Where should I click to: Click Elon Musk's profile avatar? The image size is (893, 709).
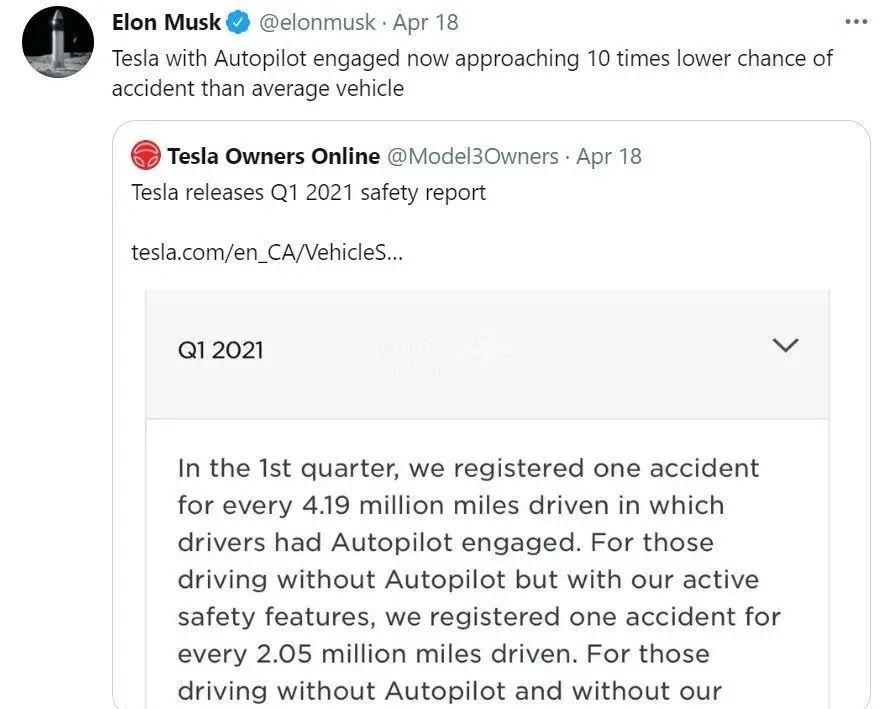tap(57, 42)
